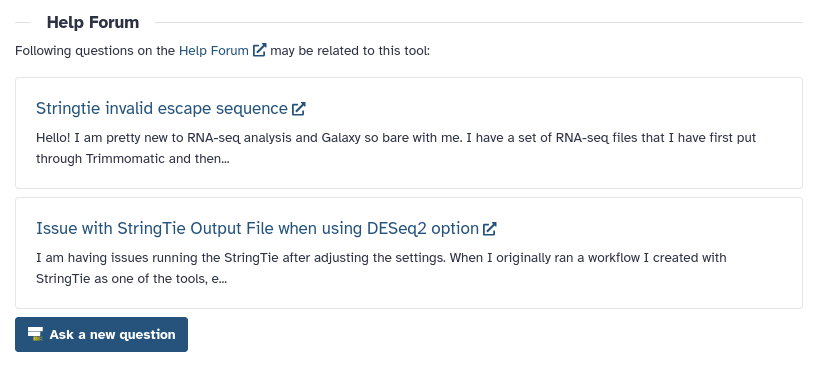Click excerpt starting 'I am having issues running'
The image size is (815, 365).
pyautogui.click(x=381, y=268)
